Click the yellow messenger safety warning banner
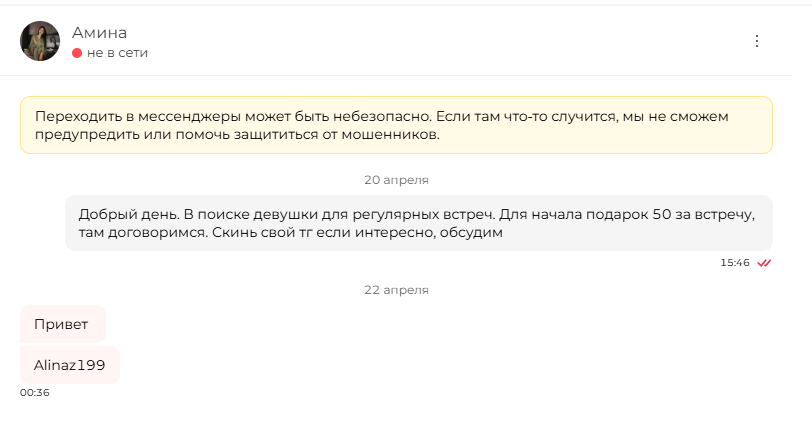Screen dimensions: 812x438 click(396, 125)
